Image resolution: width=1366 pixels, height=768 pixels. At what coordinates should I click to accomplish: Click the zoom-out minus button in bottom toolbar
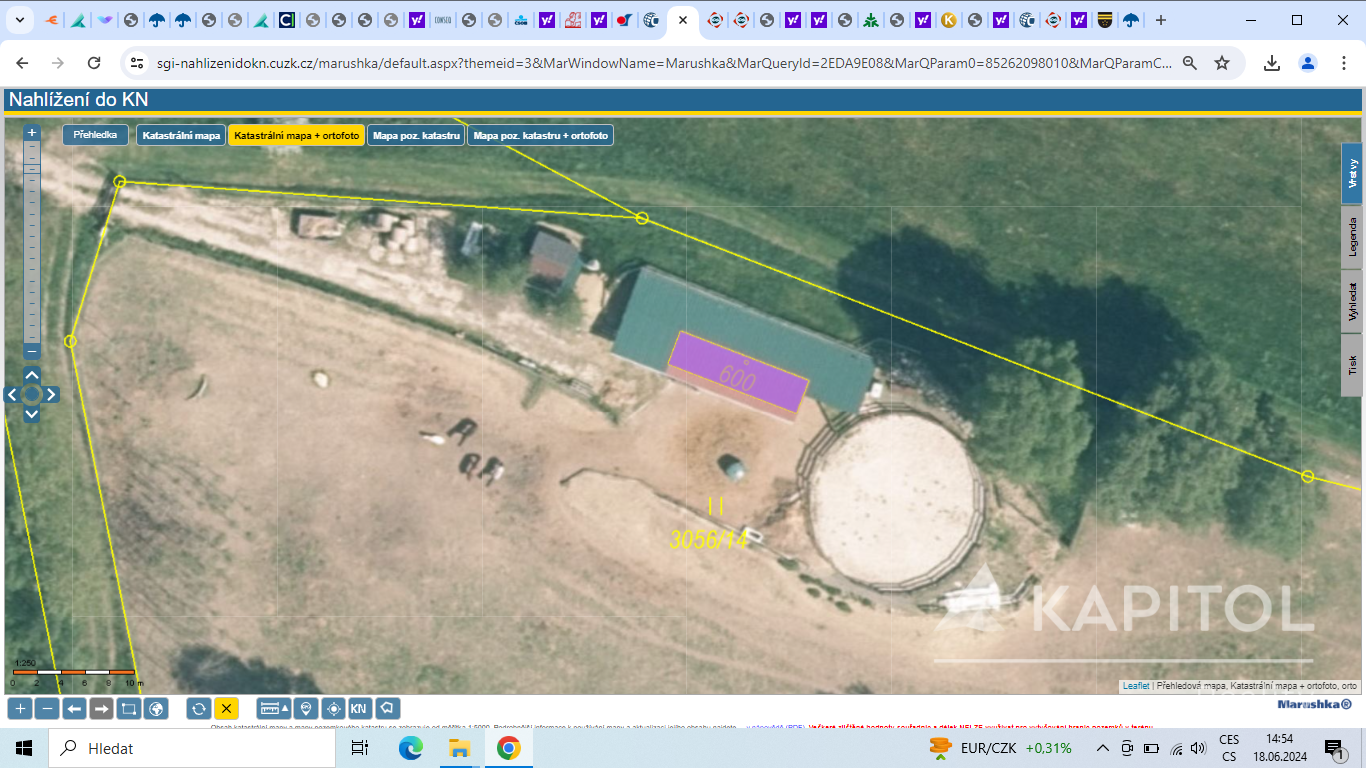tap(47, 709)
